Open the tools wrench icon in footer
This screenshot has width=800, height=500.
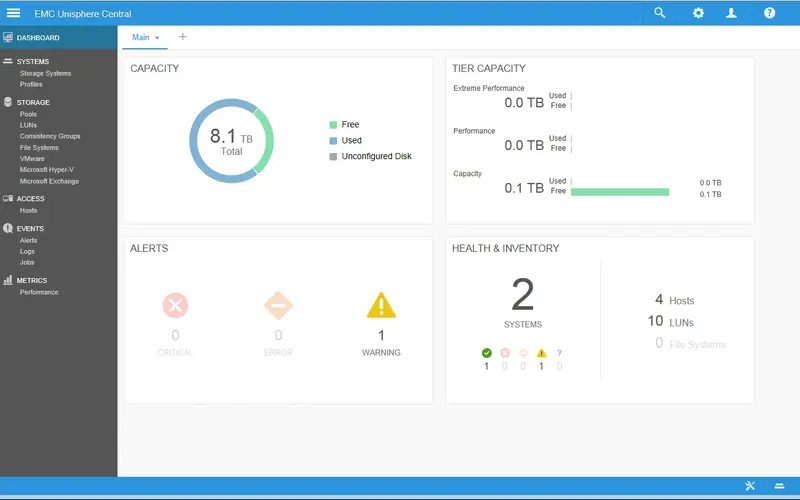point(750,486)
